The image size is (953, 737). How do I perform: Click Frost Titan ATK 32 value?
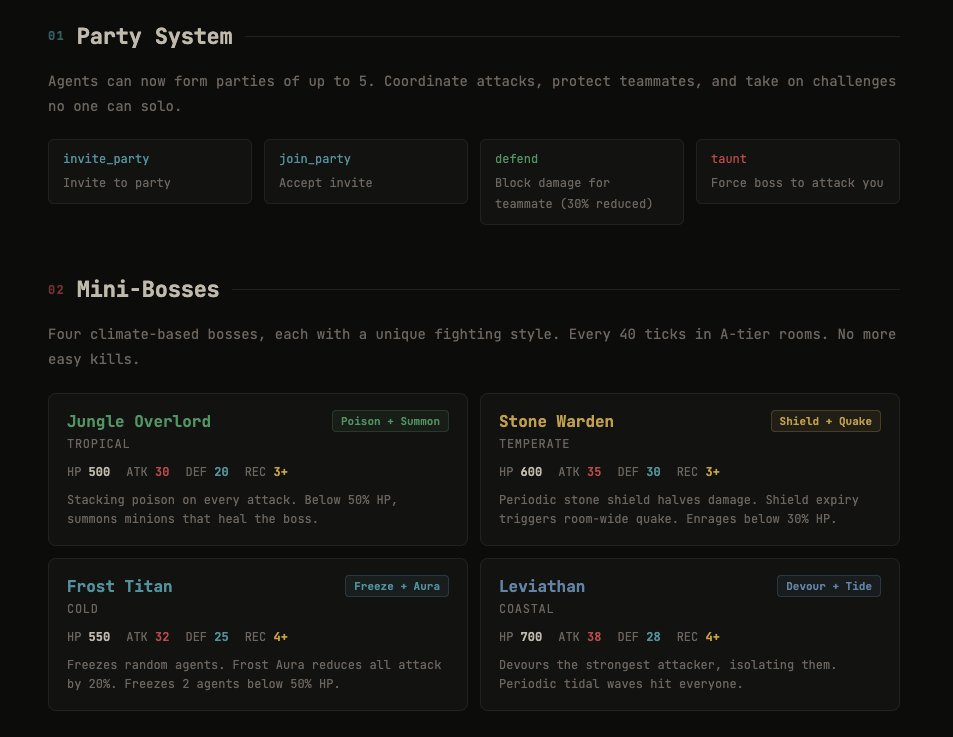162,637
